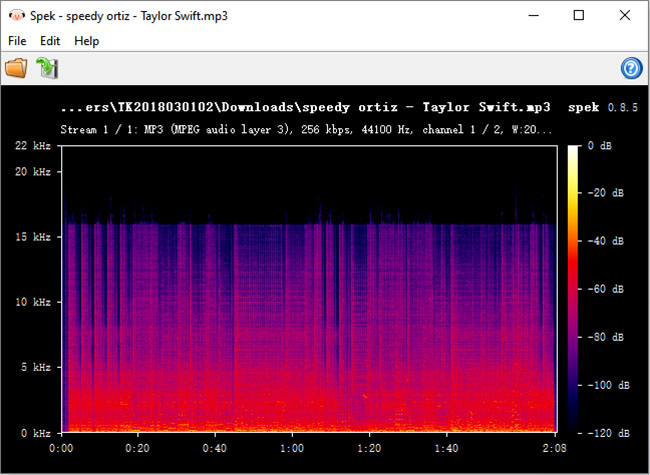Open the File menu
Viewport: 650px width, 475px height.
(17, 41)
